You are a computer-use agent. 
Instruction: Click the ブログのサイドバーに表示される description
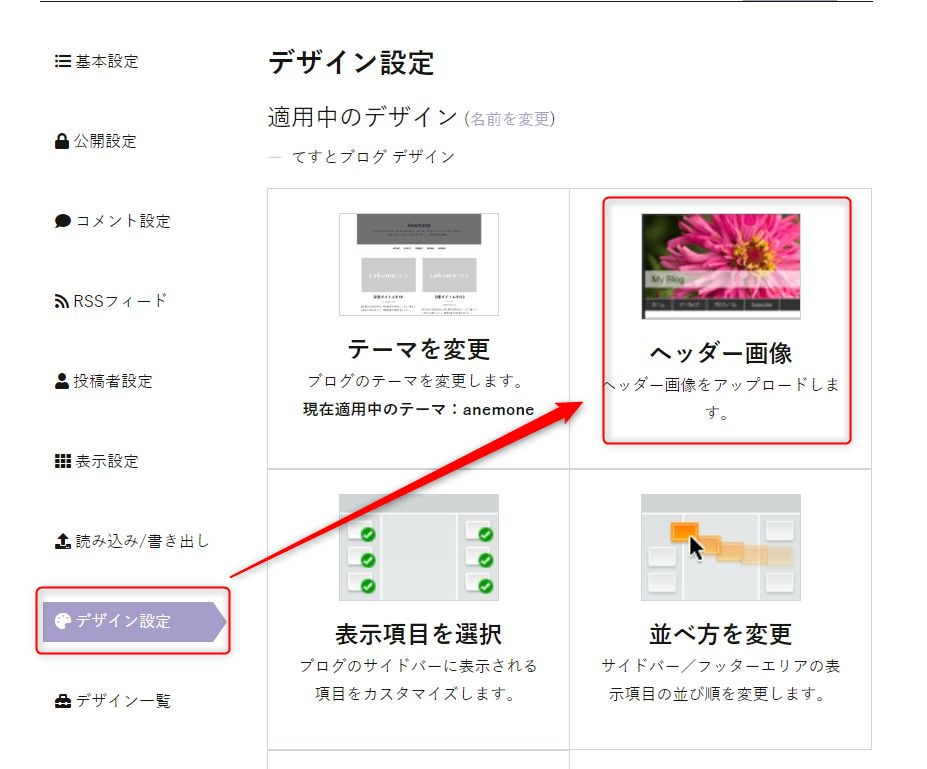pos(419,680)
